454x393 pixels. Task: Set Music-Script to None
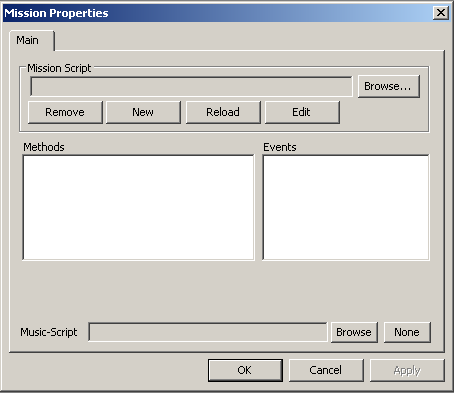pyautogui.click(x=407, y=332)
